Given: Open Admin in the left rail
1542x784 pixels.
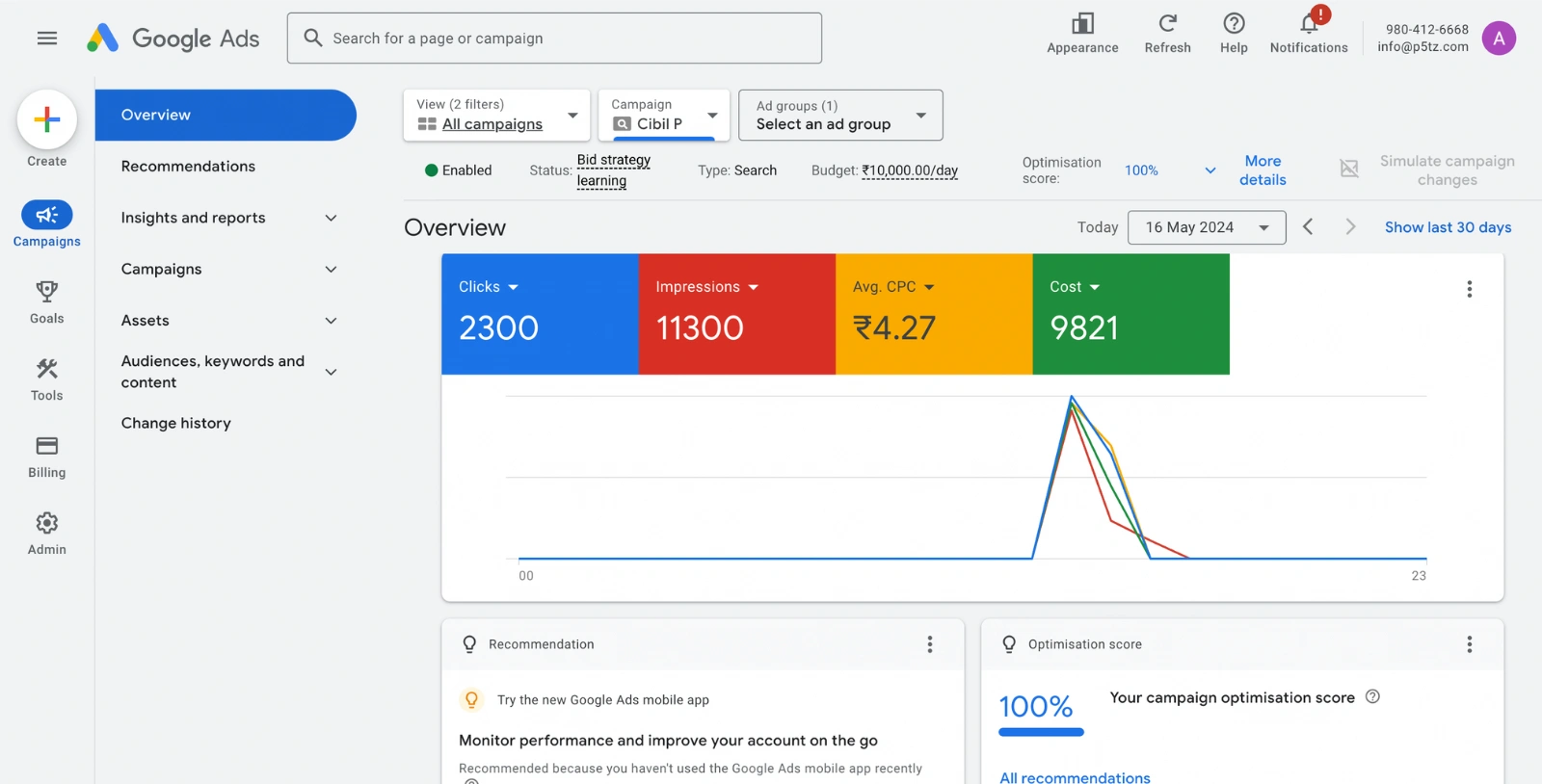Looking at the screenshot, I should (x=47, y=534).
